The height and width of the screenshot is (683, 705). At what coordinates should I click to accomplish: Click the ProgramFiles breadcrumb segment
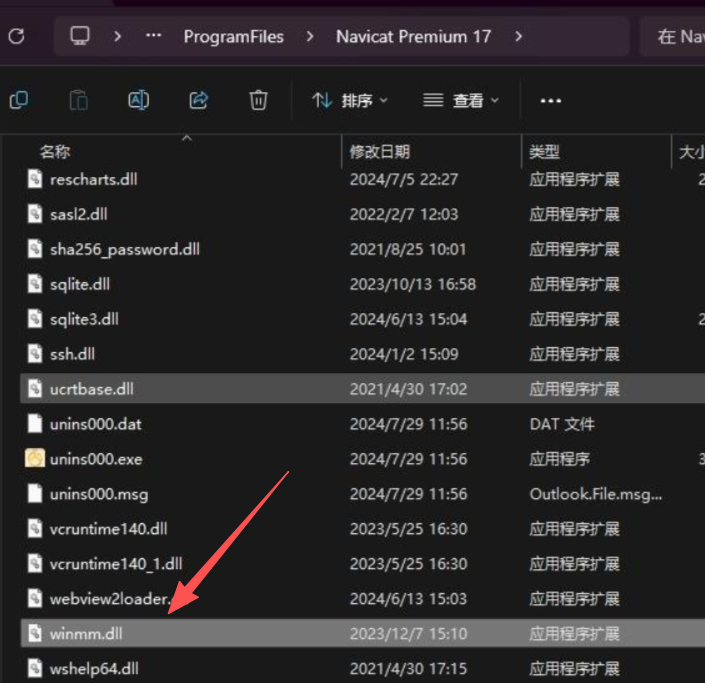pos(233,37)
